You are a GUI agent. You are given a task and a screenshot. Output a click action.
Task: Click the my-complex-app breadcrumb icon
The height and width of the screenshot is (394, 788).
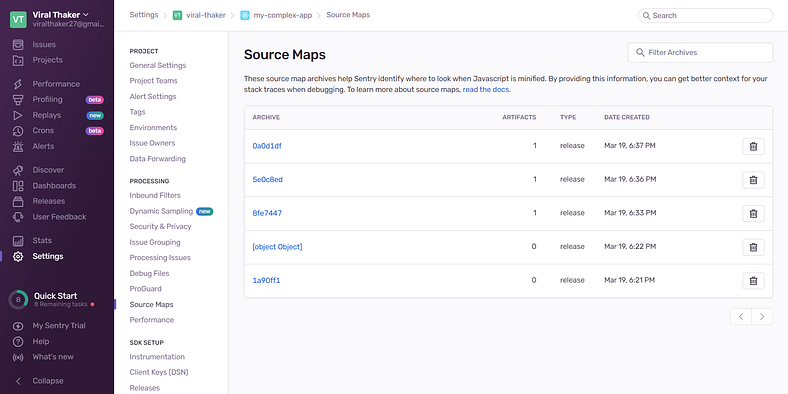[245, 16]
